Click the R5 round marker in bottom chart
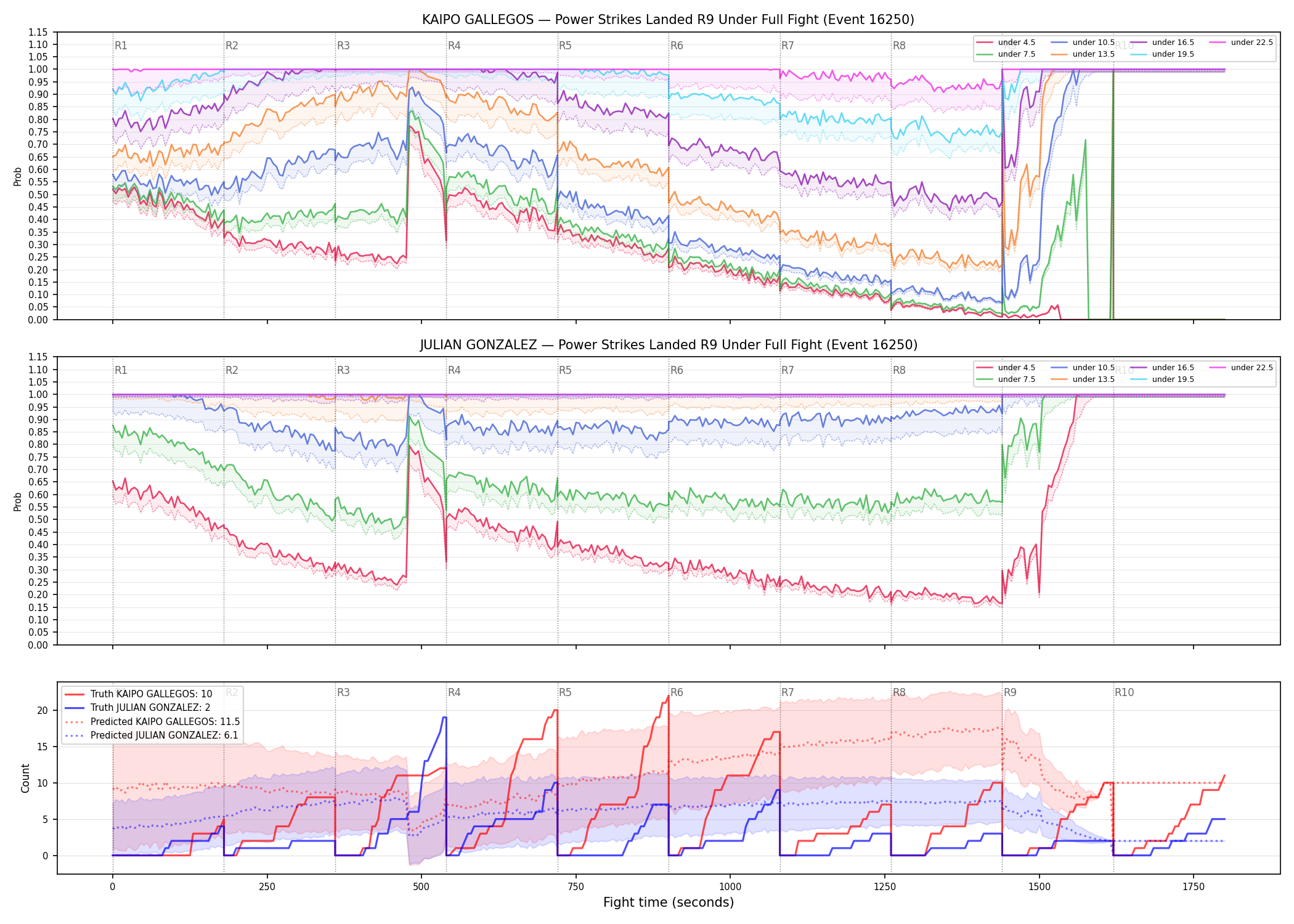This screenshot has height=924, width=1294. [x=565, y=692]
